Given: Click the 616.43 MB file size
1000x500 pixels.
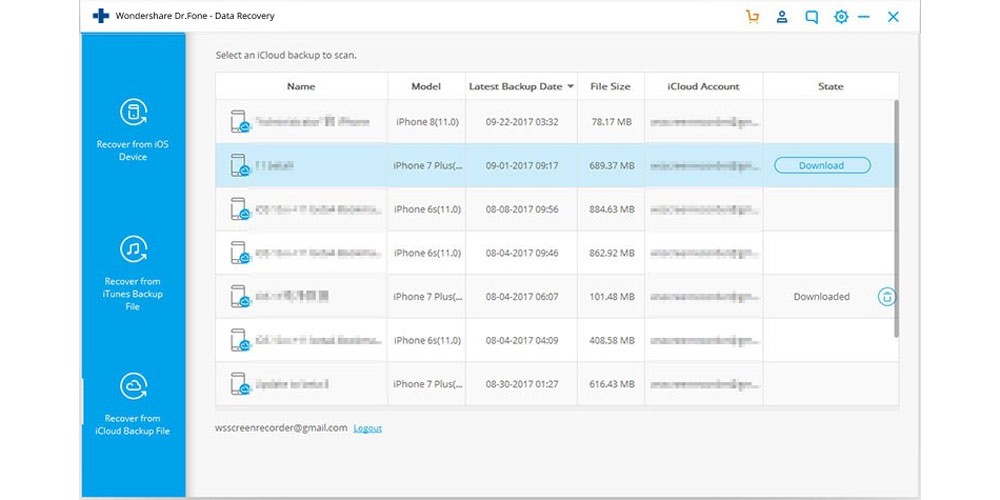Looking at the screenshot, I should pos(611,384).
